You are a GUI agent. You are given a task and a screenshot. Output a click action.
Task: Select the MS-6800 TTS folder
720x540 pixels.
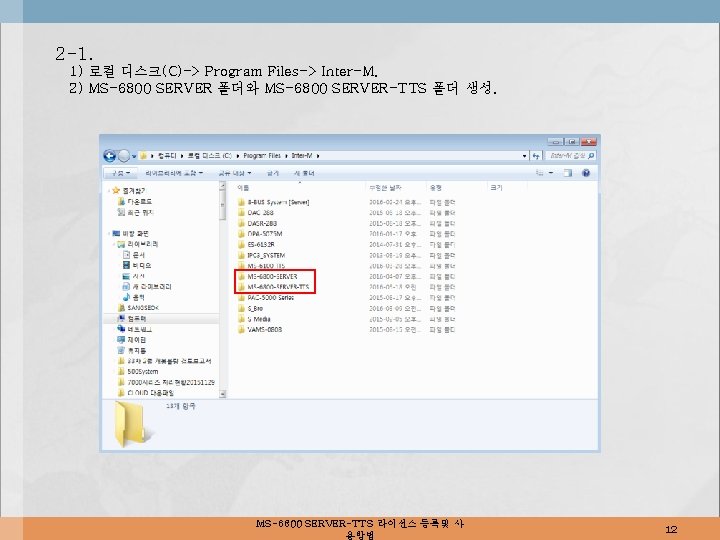[266, 266]
